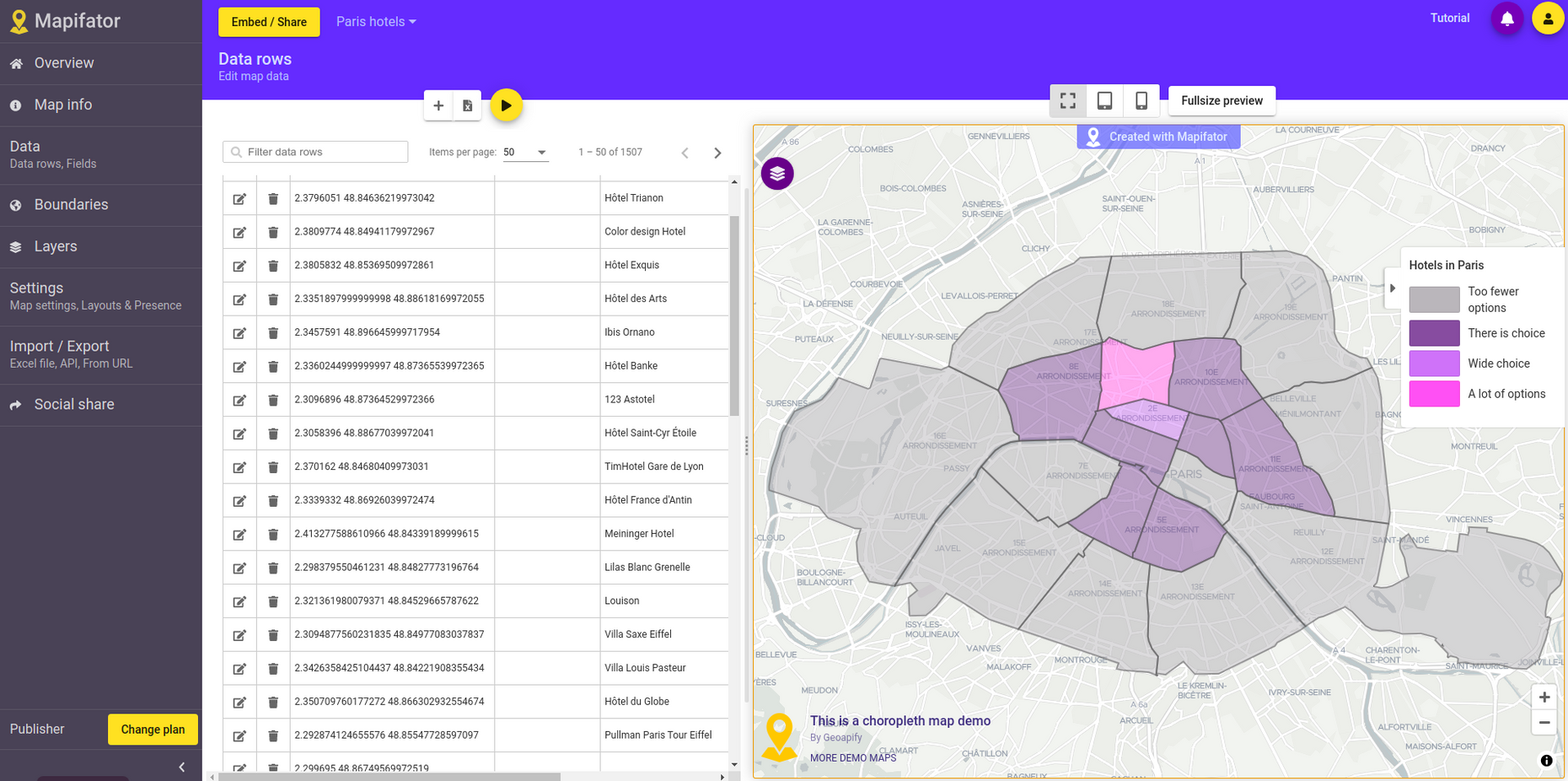Click the Filter data rows search field
1568x781 pixels.
(315, 152)
